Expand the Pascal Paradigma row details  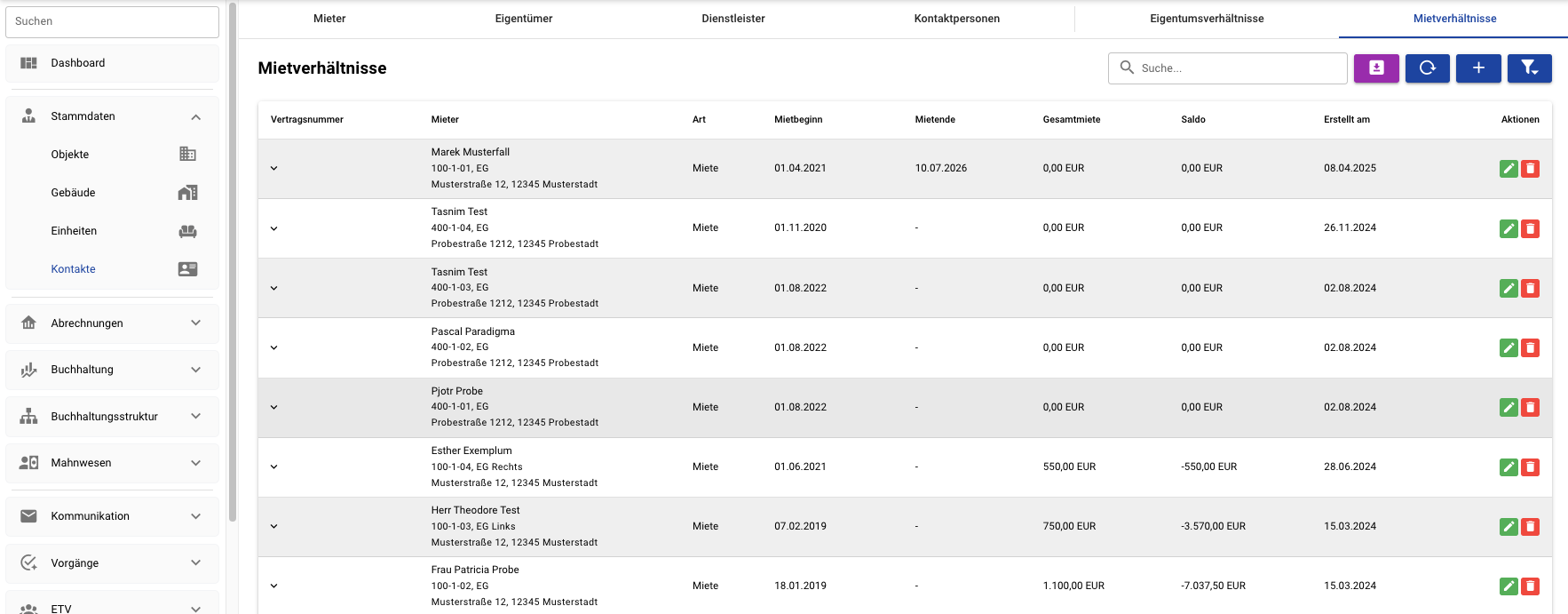273,348
